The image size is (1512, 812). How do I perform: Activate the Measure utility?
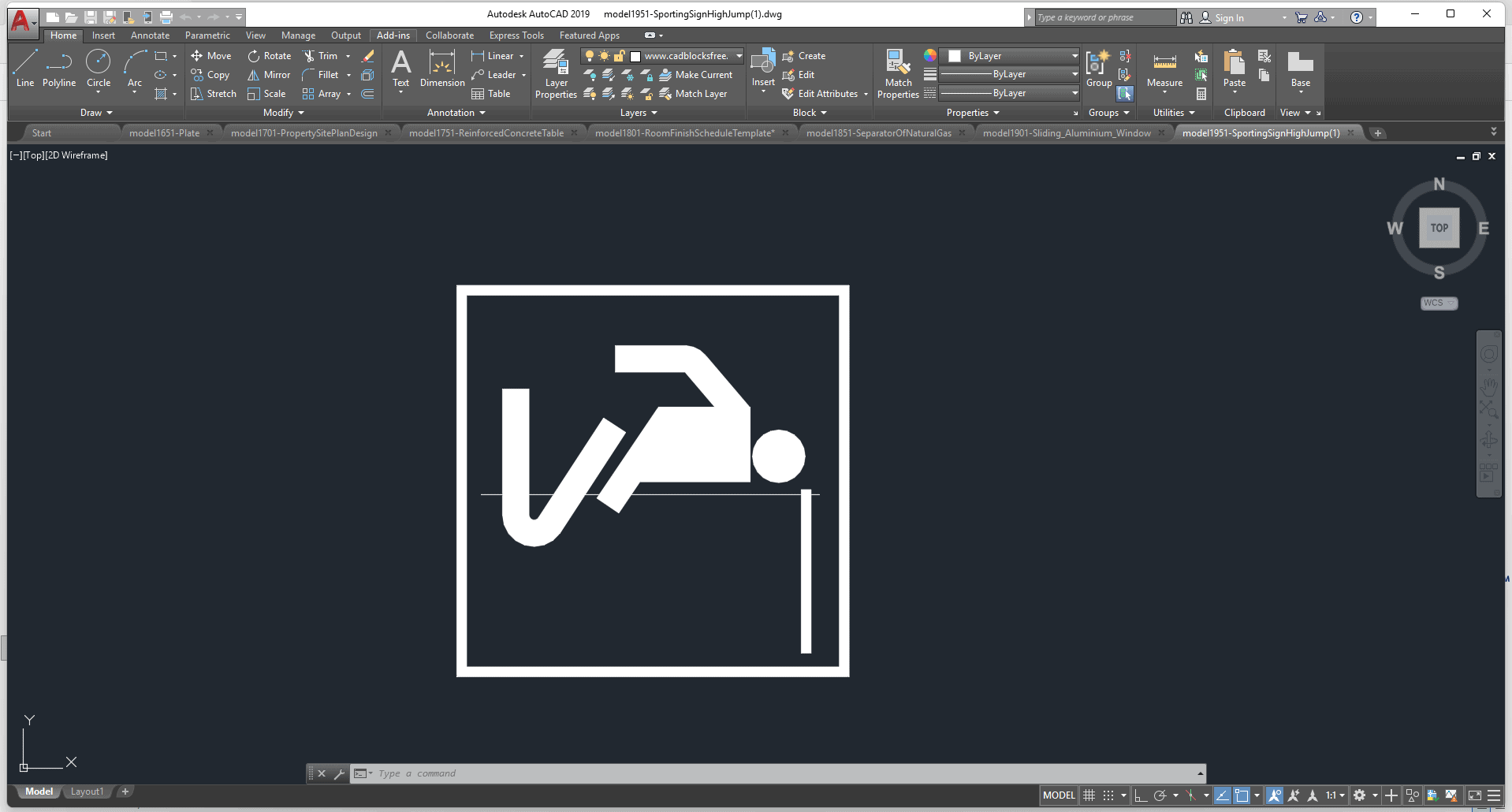click(x=1164, y=69)
